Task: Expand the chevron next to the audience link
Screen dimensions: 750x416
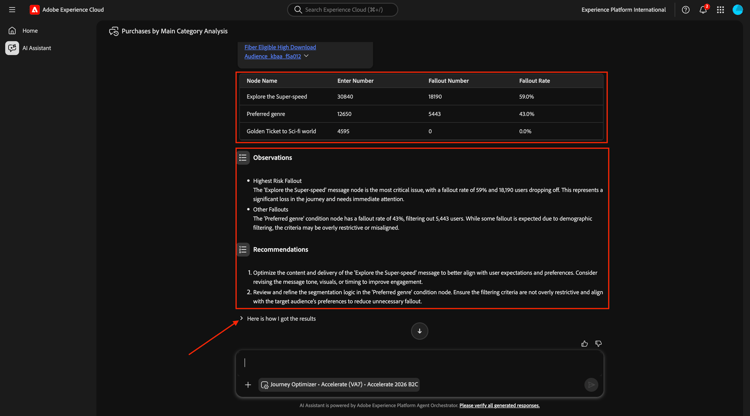Action: click(307, 56)
